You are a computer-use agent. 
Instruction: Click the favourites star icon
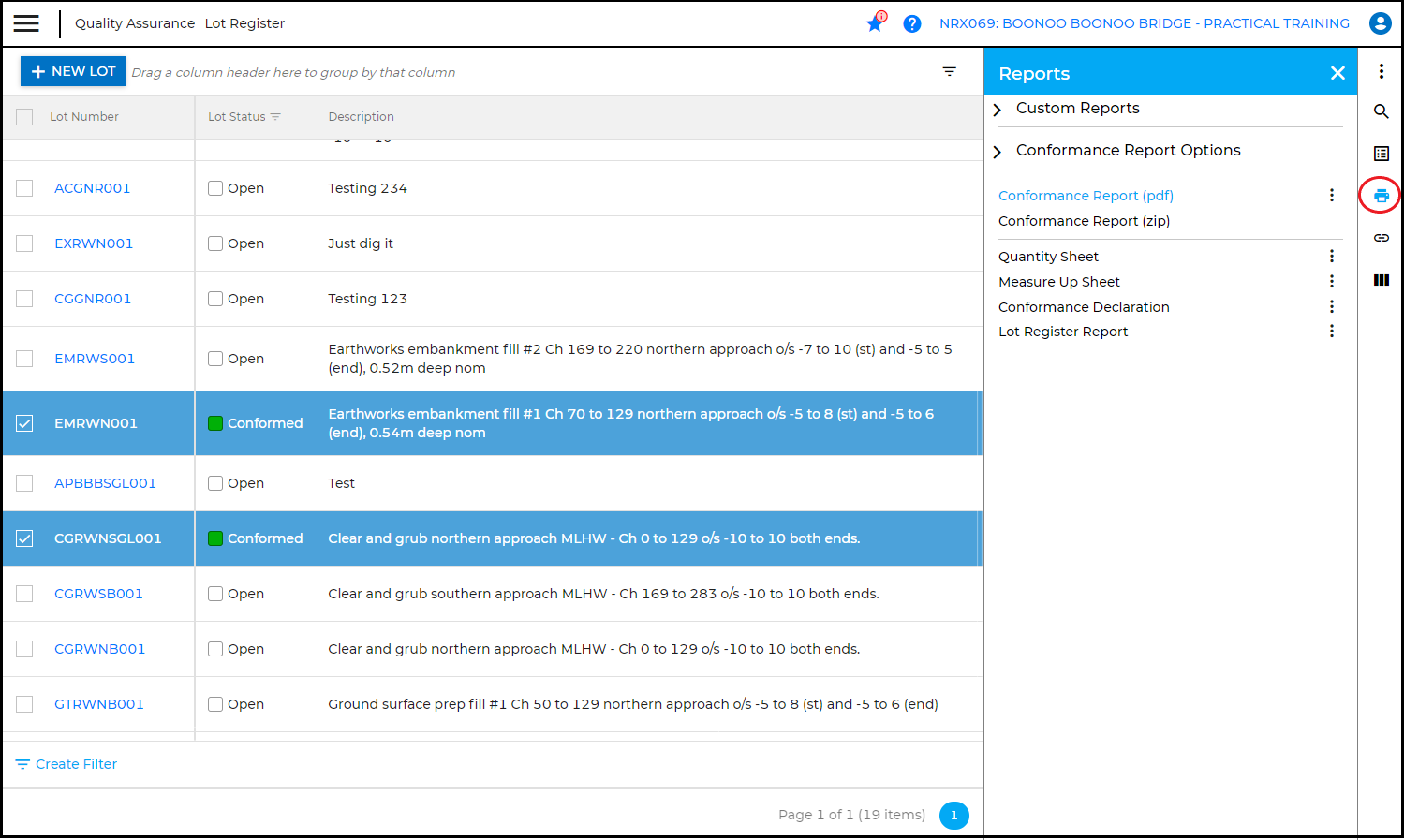[x=875, y=23]
